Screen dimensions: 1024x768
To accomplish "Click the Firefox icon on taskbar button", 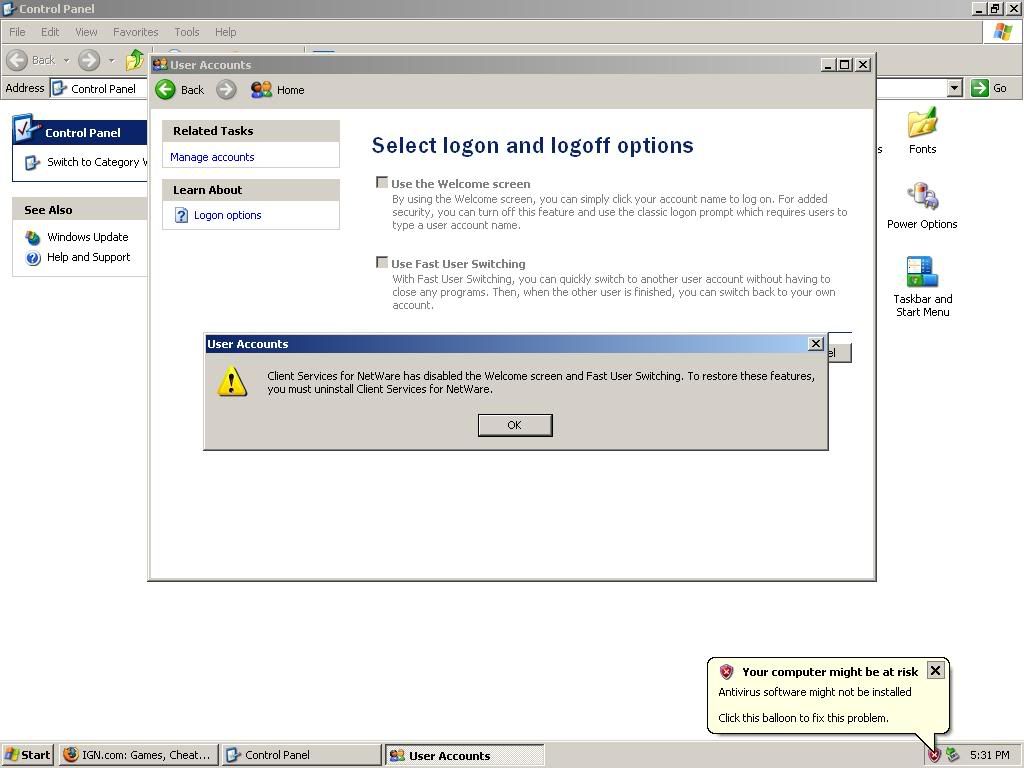I will 70,755.
